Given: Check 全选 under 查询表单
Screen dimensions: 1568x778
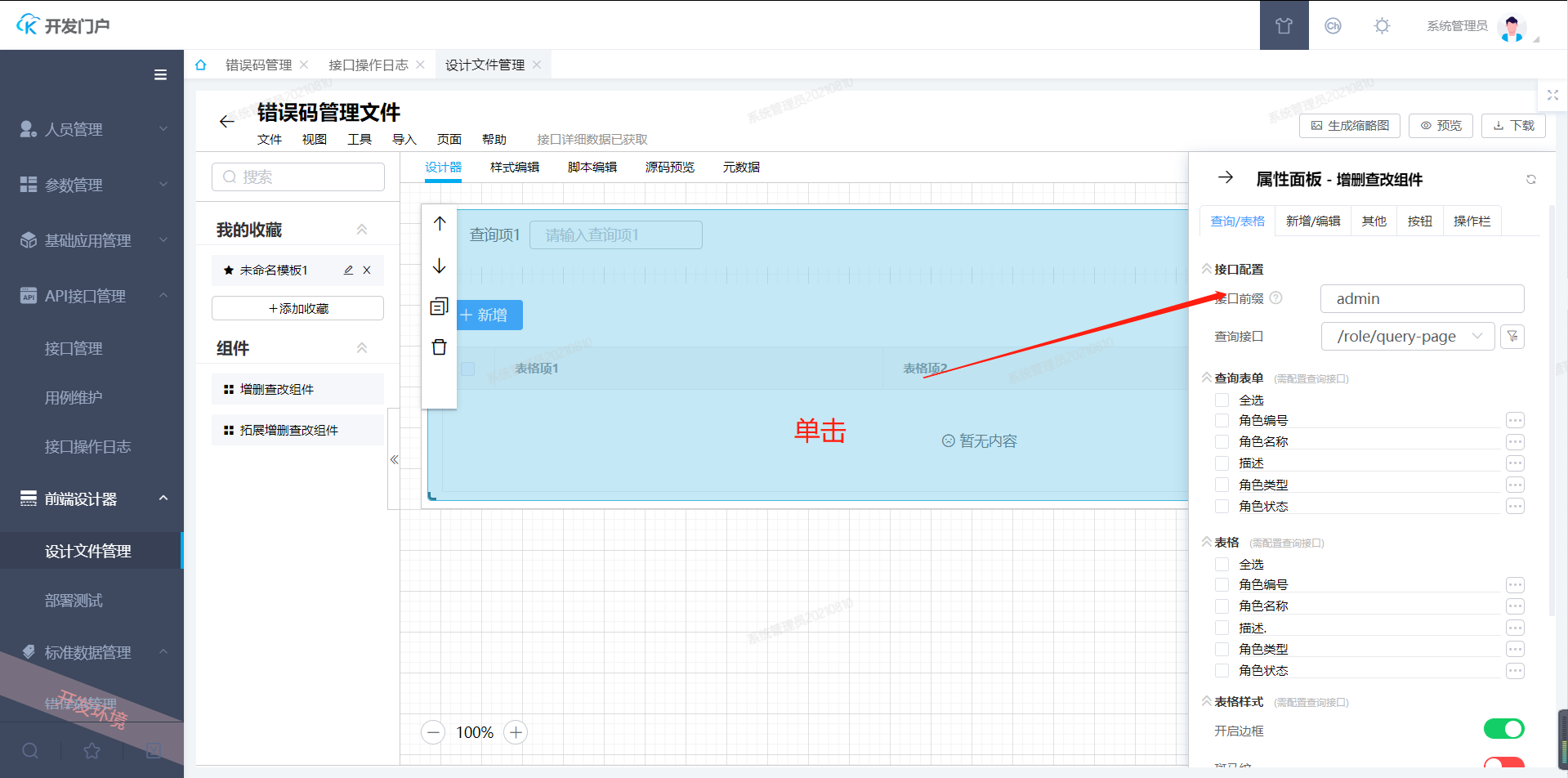Looking at the screenshot, I should 1222,400.
